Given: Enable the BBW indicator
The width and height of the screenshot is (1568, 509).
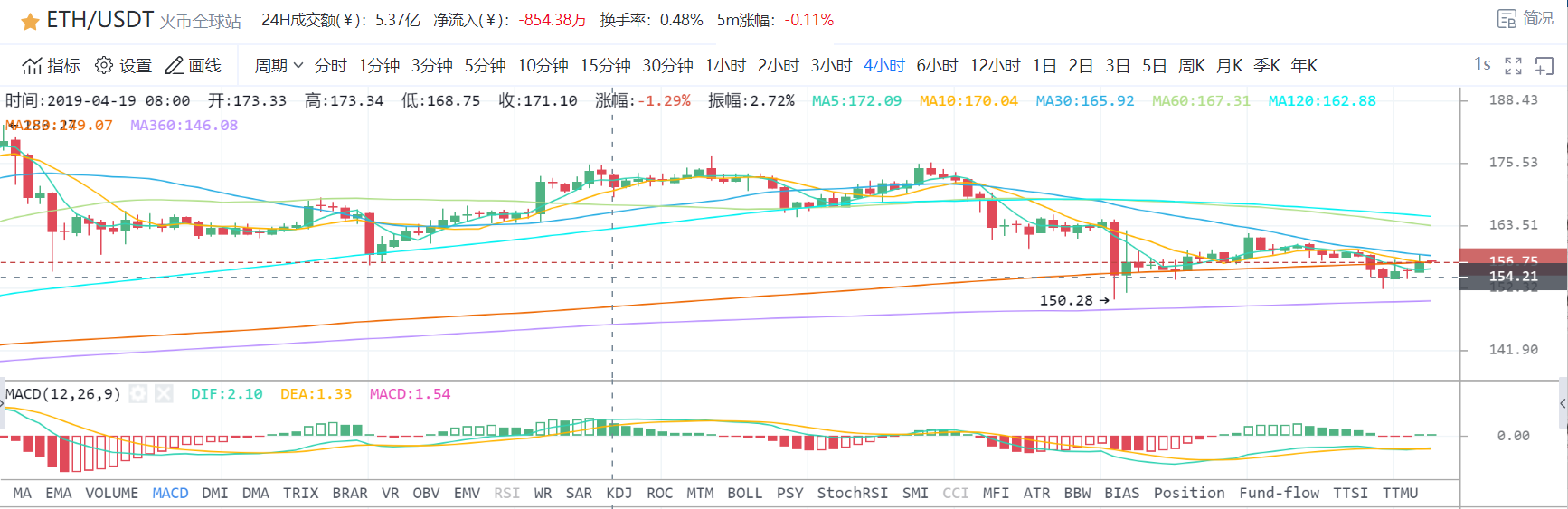Looking at the screenshot, I should pyautogui.click(x=1078, y=493).
